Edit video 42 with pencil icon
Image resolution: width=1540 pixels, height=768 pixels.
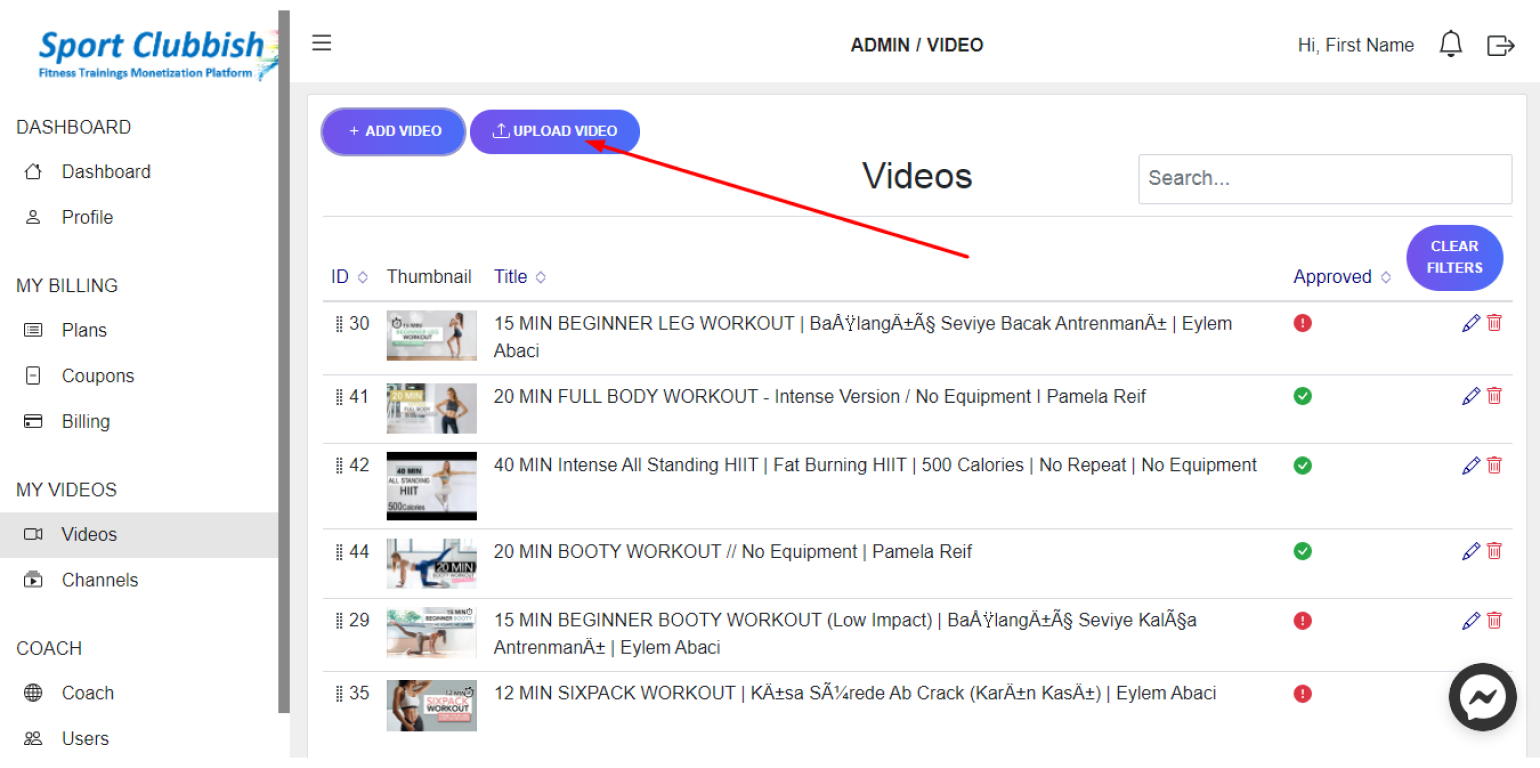tap(1470, 465)
